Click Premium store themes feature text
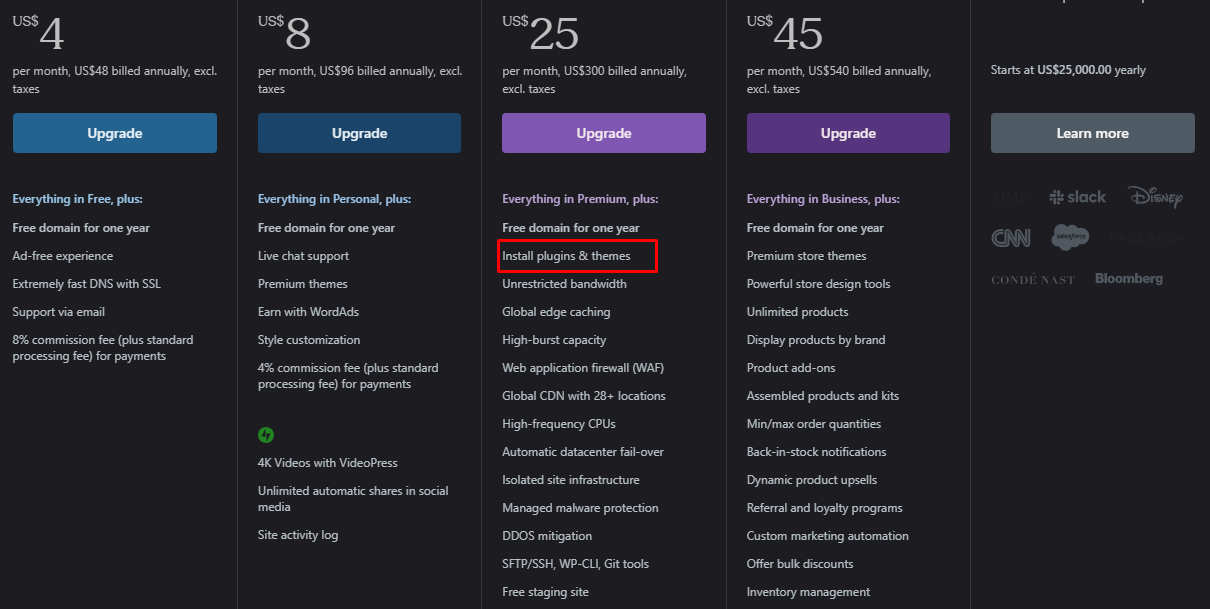 click(807, 256)
